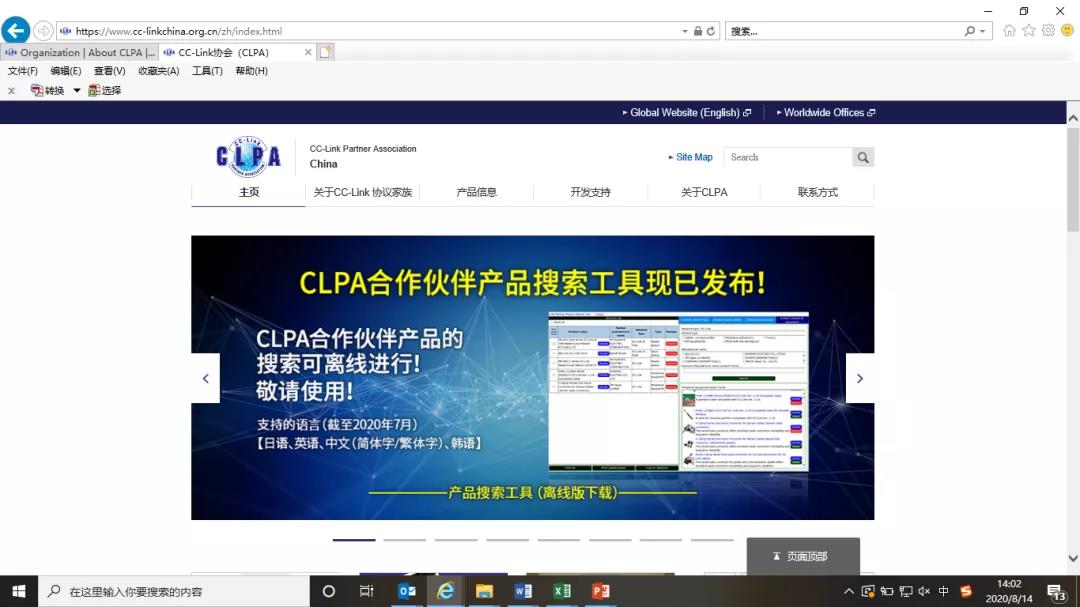
Task: Click the 转换 PDF convert button
Action: 48,90
